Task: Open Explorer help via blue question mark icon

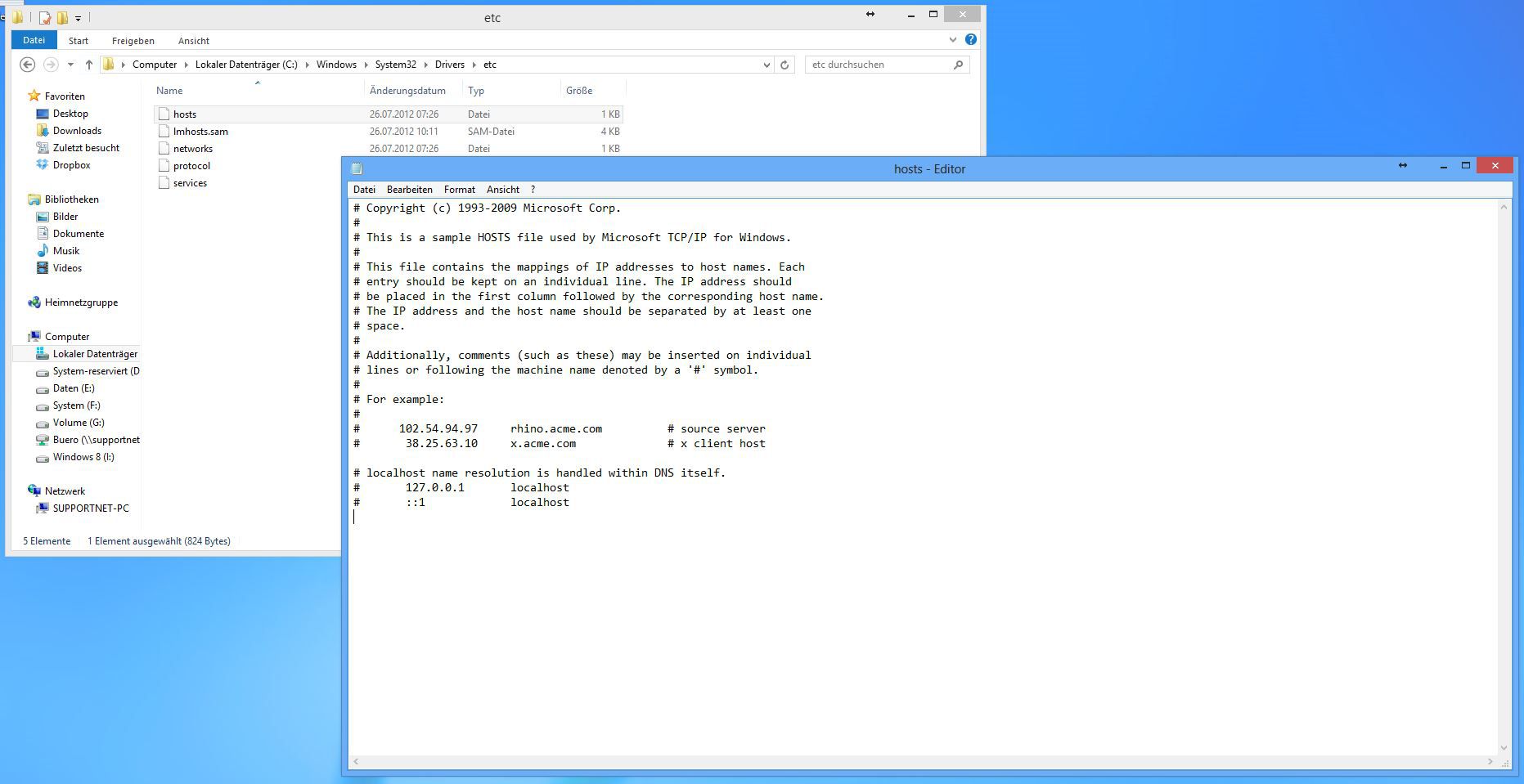Action: tap(971, 39)
